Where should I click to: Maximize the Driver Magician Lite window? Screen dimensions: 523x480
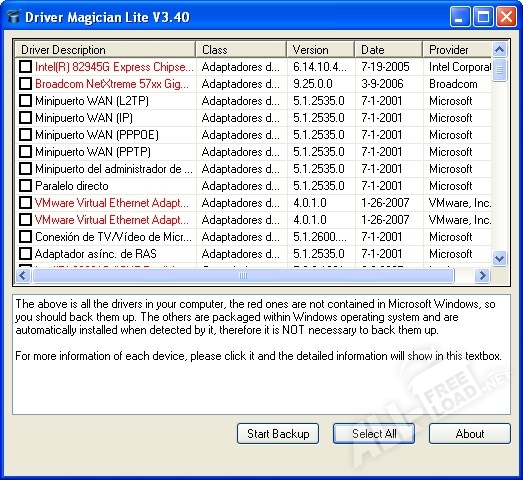pos(483,16)
